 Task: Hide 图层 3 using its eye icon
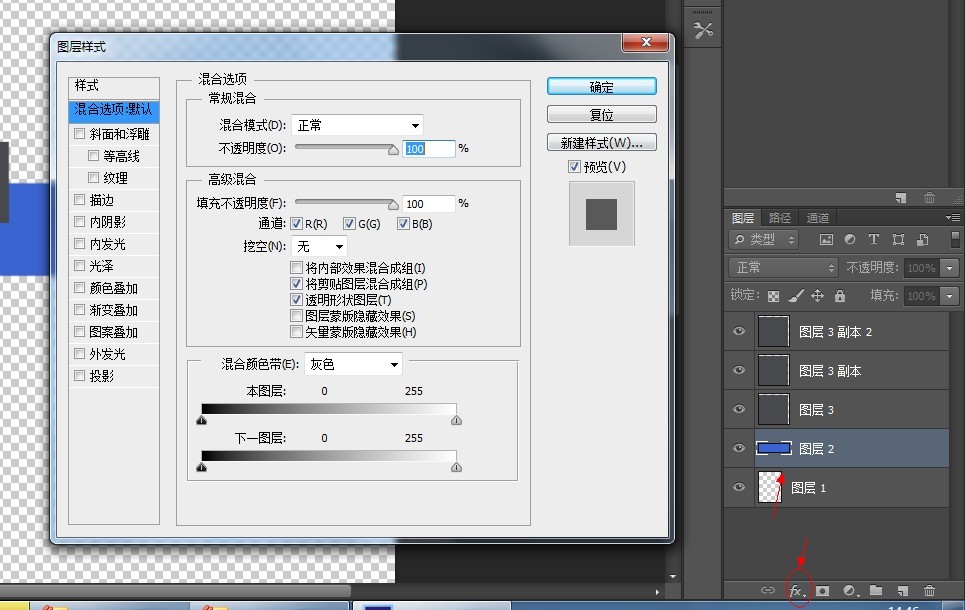[x=739, y=409]
